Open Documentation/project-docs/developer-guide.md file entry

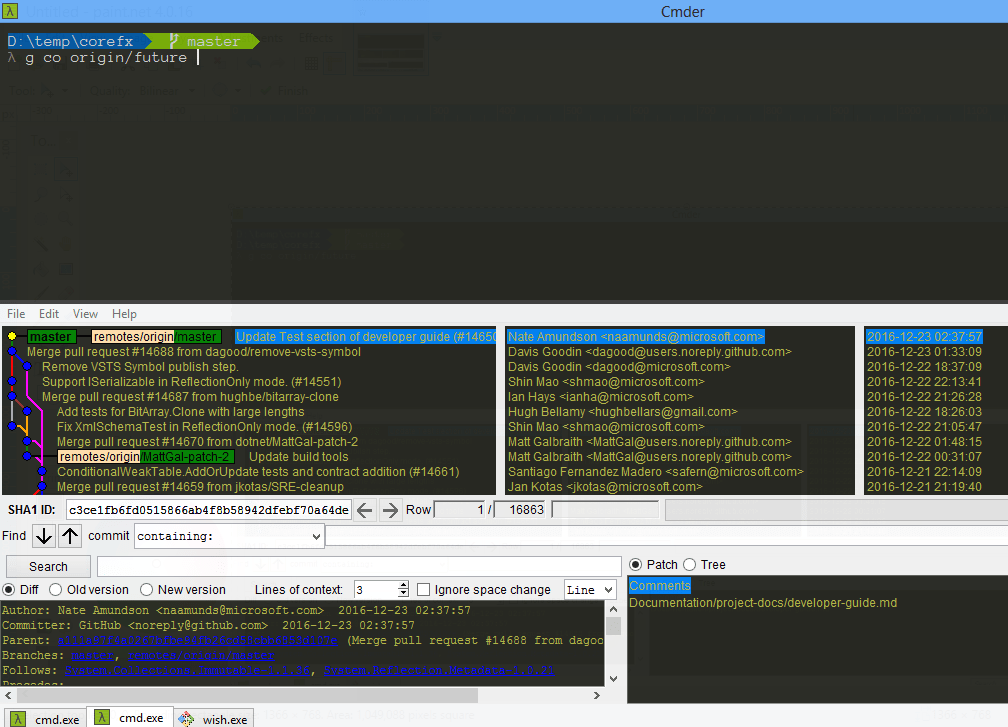[x=763, y=602]
